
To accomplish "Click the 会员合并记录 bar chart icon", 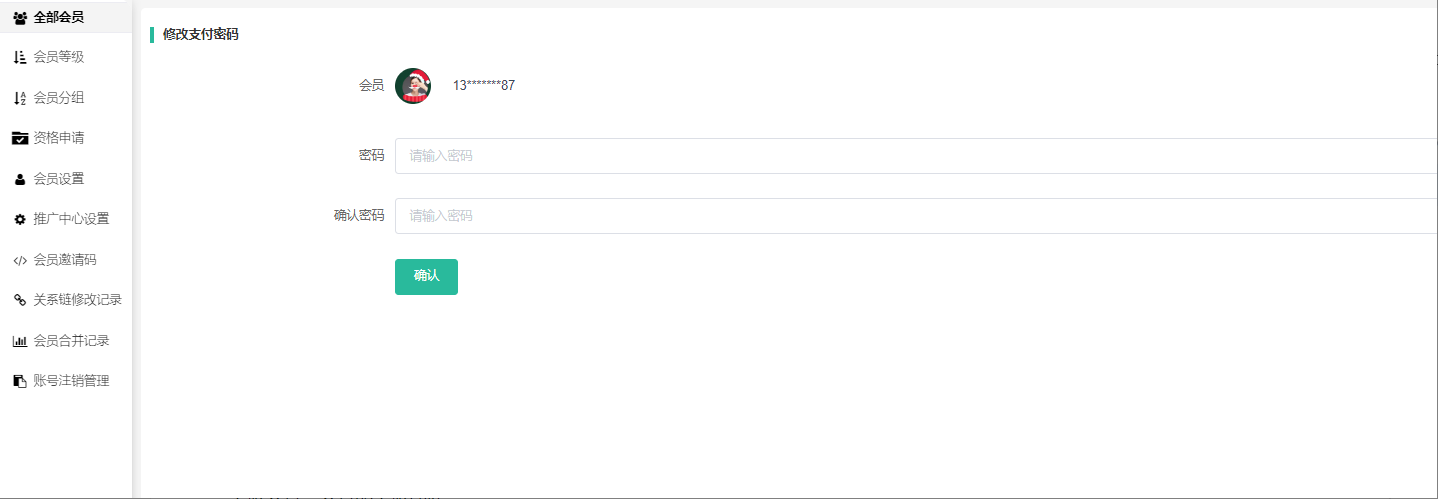I will point(20,341).
